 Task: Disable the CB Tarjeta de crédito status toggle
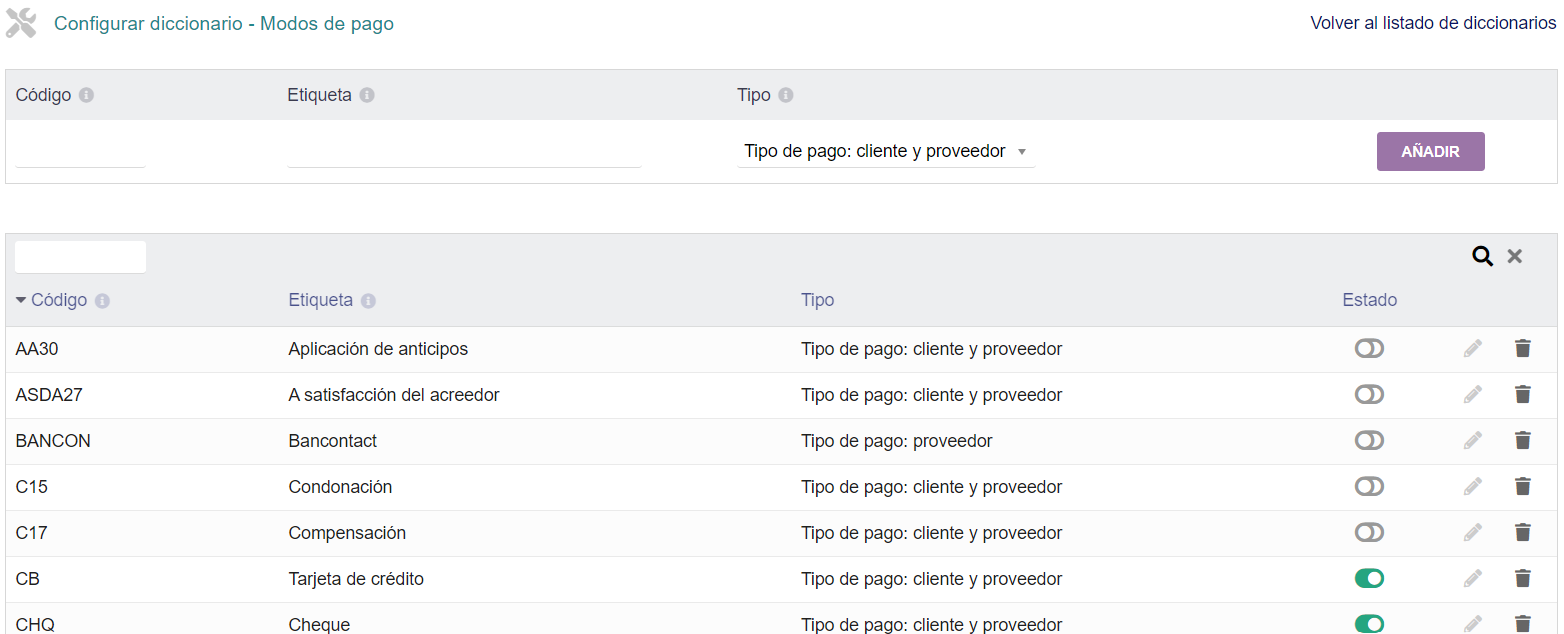tap(1369, 579)
